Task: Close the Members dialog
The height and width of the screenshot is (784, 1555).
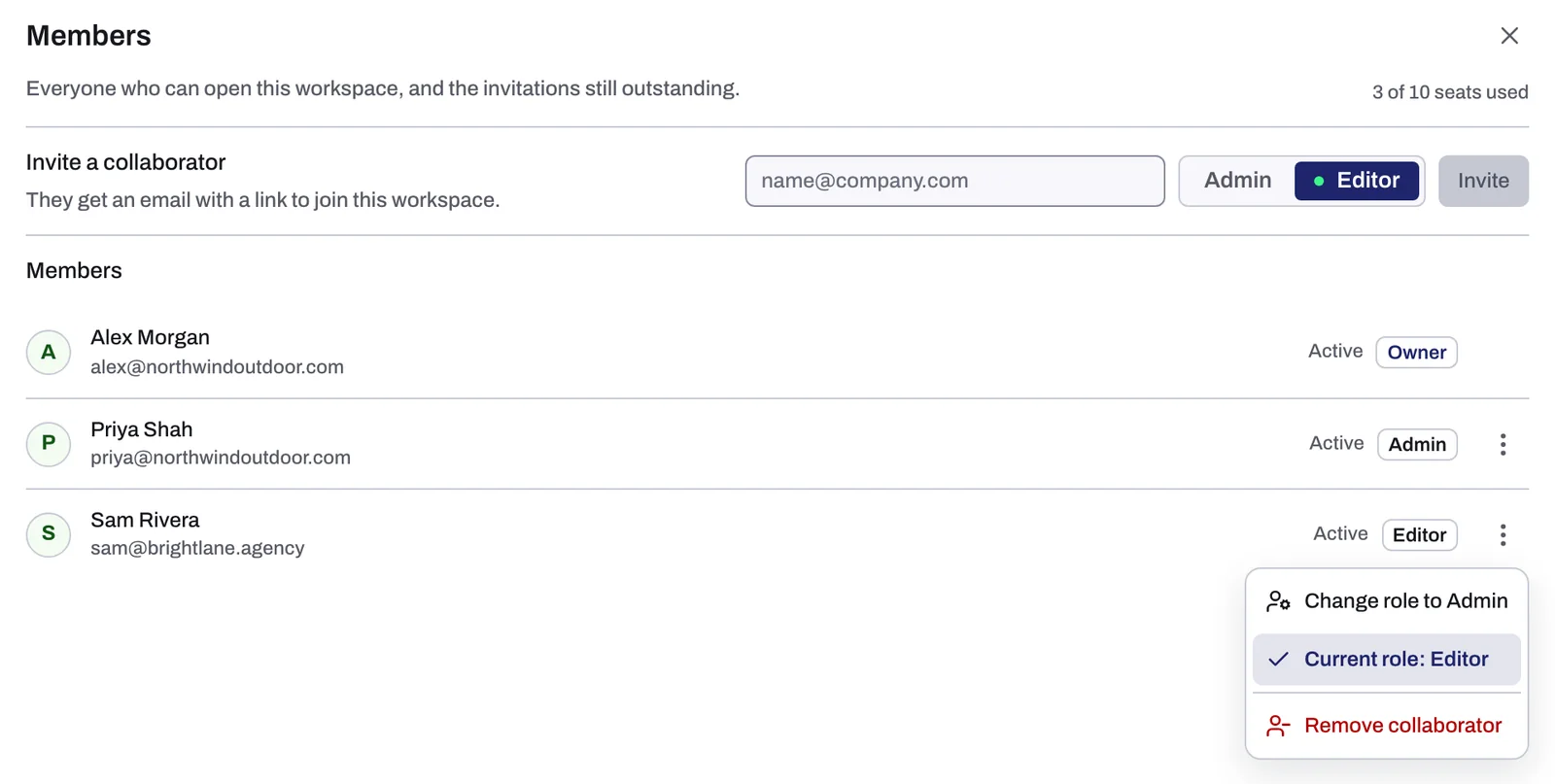Action: click(x=1508, y=36)
